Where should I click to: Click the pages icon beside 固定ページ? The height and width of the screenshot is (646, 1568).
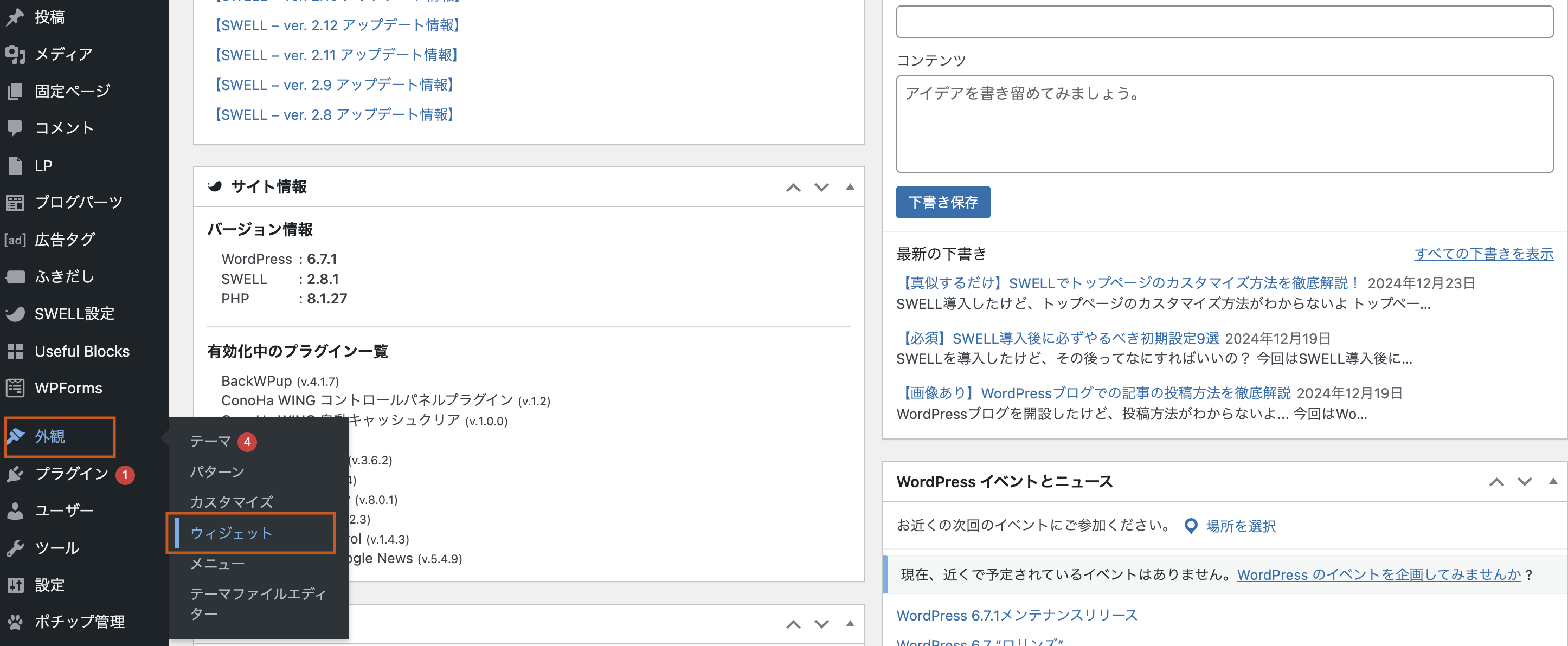point(15,91)
